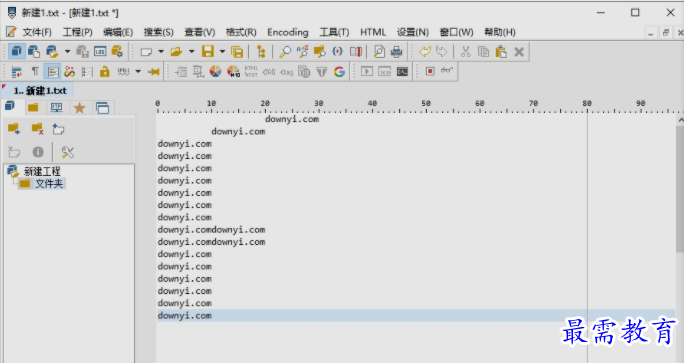Toggle word wrap mode

17,72
